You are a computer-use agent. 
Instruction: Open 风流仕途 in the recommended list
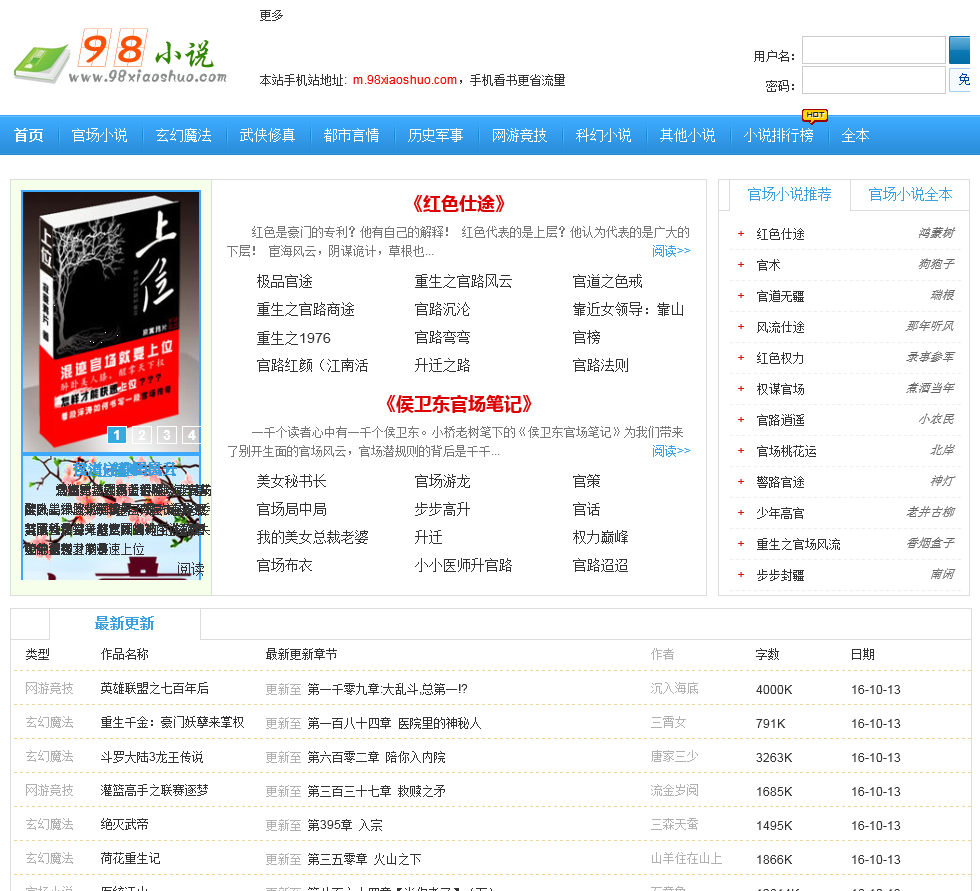pyautogui.click(x=780, y=327)
